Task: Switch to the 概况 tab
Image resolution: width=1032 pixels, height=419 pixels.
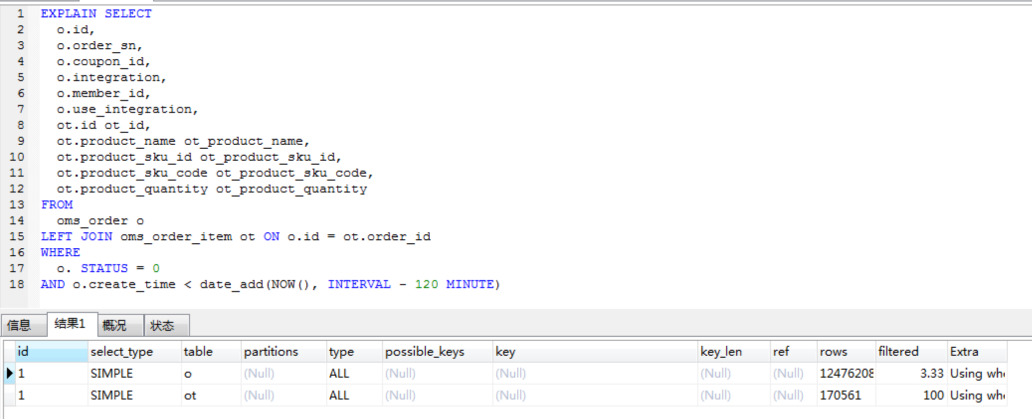Action: click(x=115, y=325)
